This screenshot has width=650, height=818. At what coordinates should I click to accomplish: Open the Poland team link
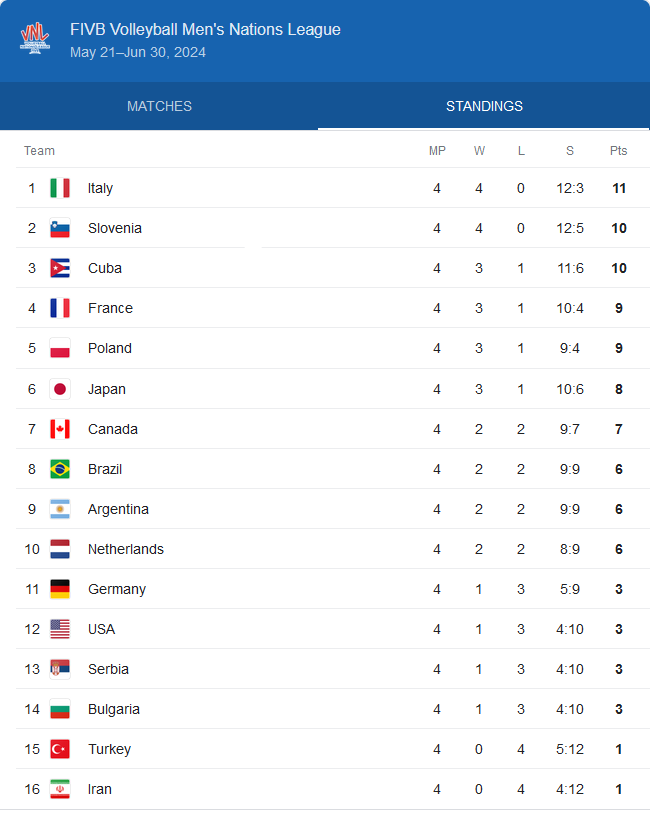pos(110,348)
